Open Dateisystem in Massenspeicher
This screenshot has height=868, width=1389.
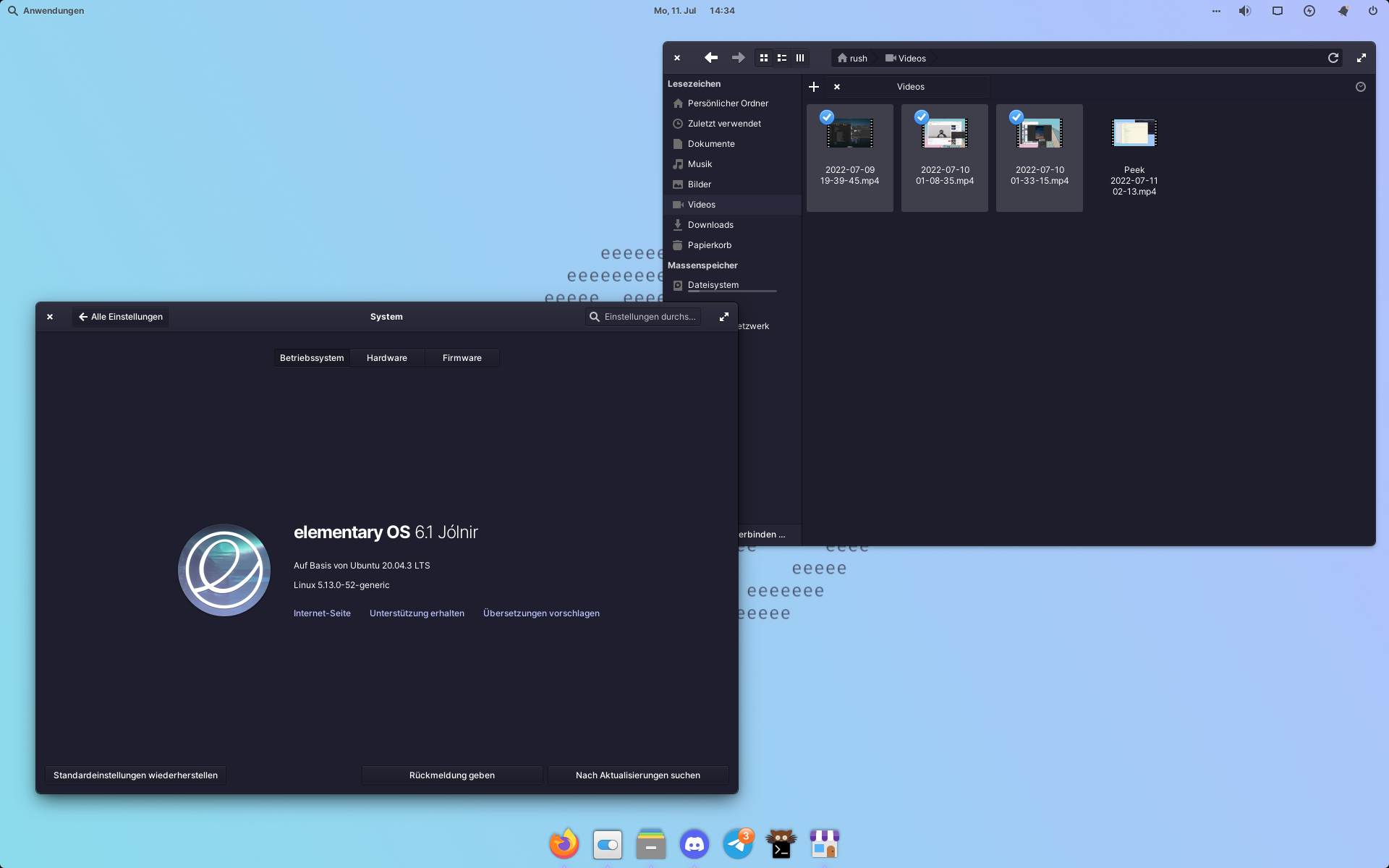coord(732,285)
